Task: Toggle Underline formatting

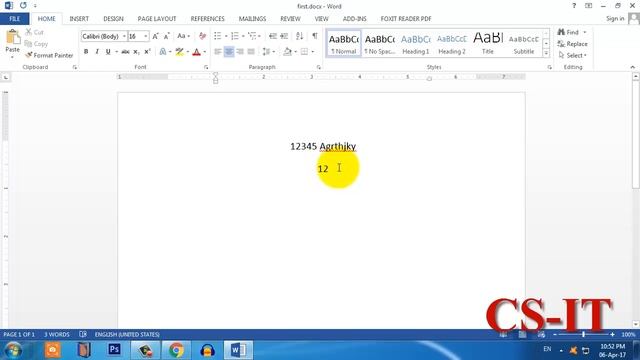Action: click(108, 52)
